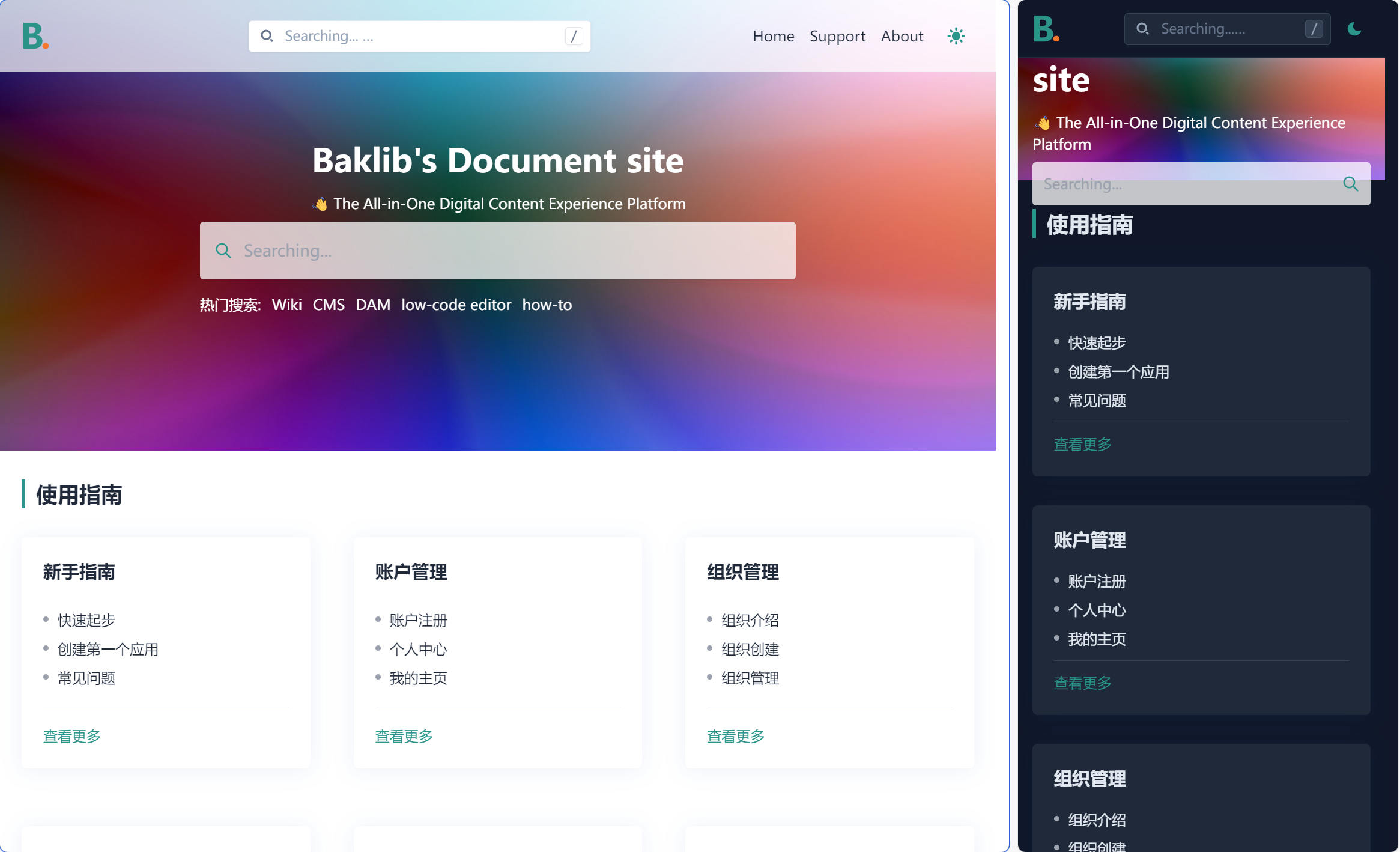Click magnifier icon in dark header search
1400x852 pixels.
pyautogui.click(x=1143, y=29)
